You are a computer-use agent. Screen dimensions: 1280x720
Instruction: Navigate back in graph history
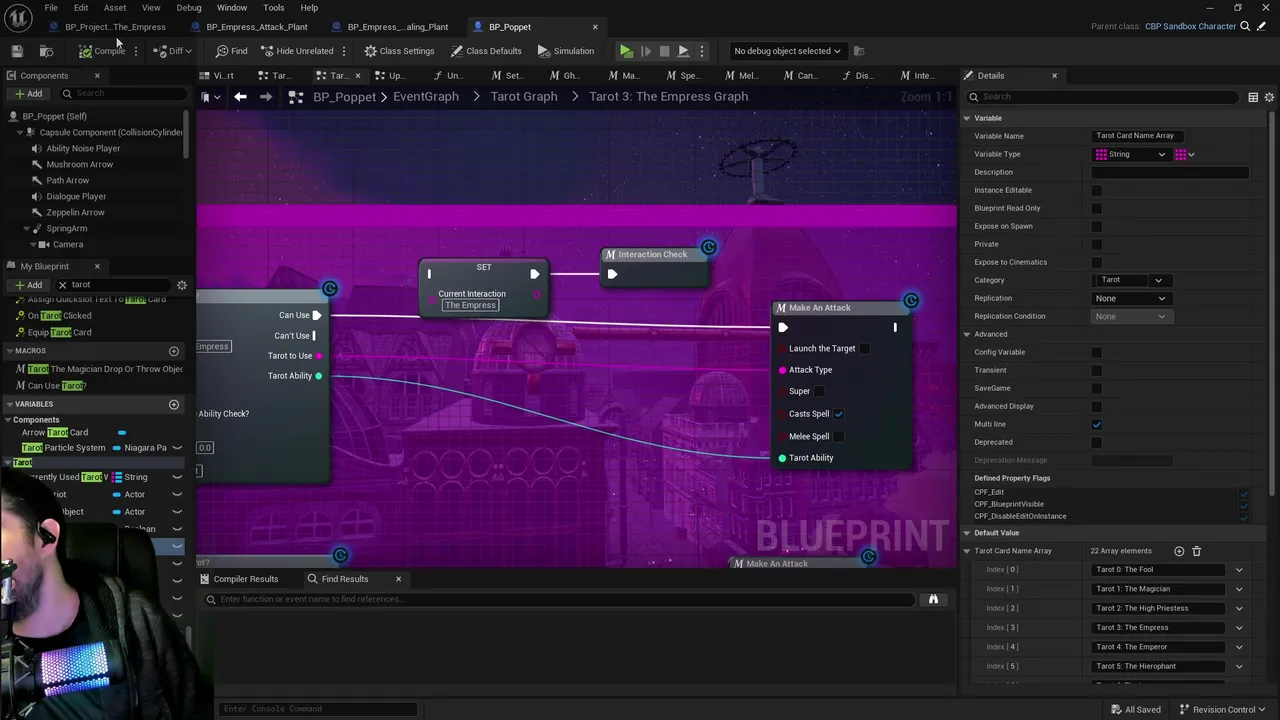tap(240, 97)
